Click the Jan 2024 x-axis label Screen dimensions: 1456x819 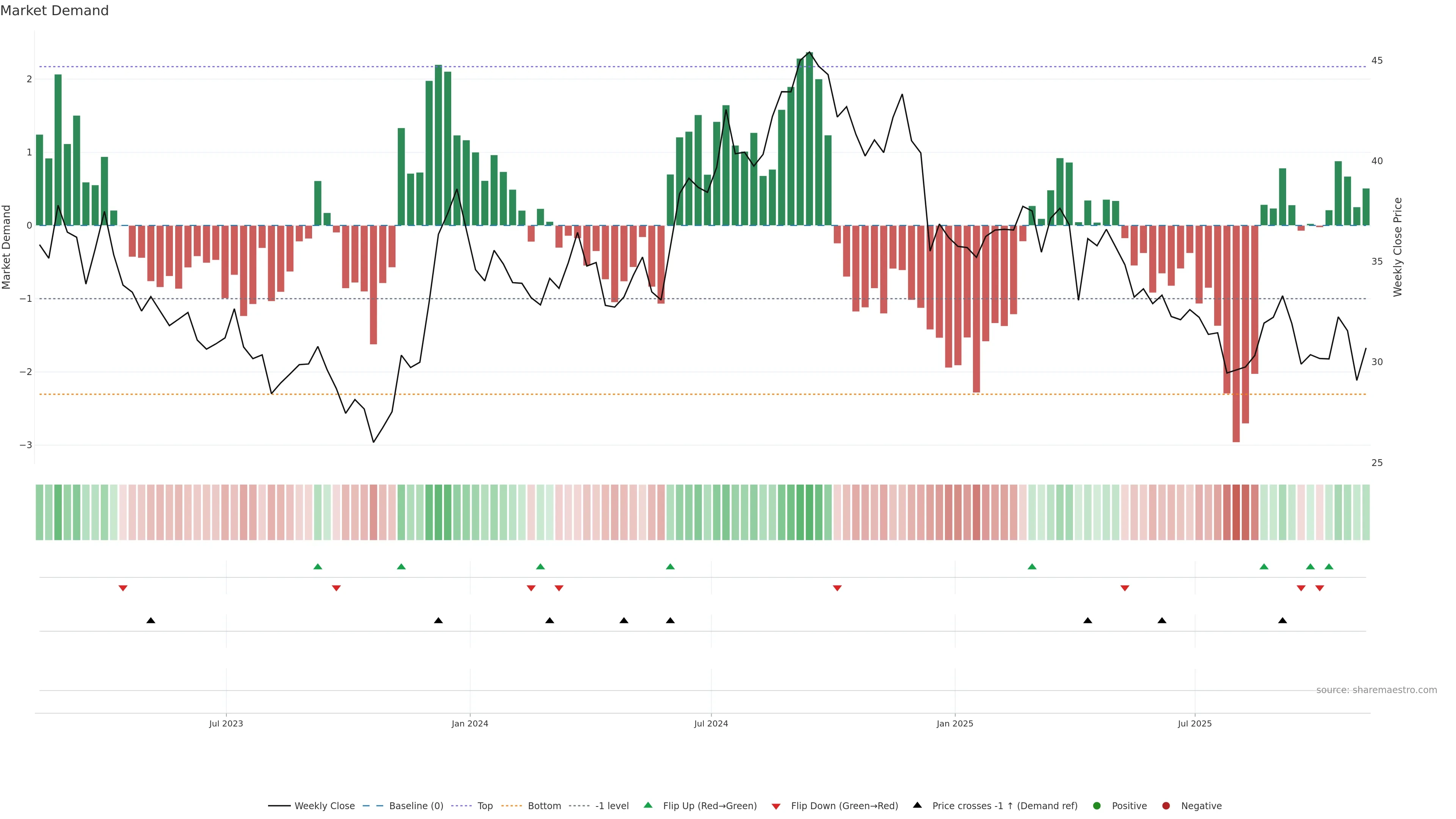pos(470,723)
